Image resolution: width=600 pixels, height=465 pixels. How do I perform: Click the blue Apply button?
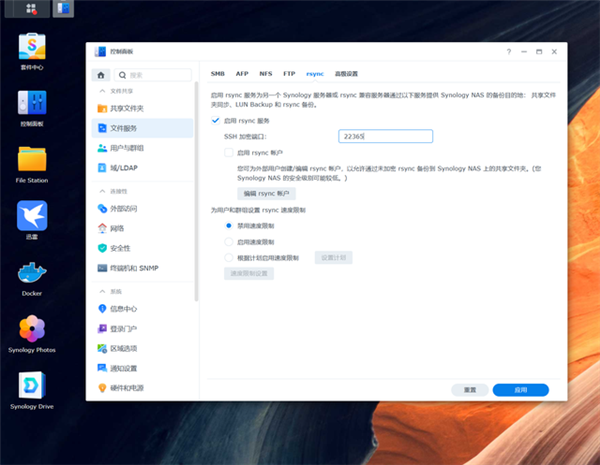pos(520,390)
